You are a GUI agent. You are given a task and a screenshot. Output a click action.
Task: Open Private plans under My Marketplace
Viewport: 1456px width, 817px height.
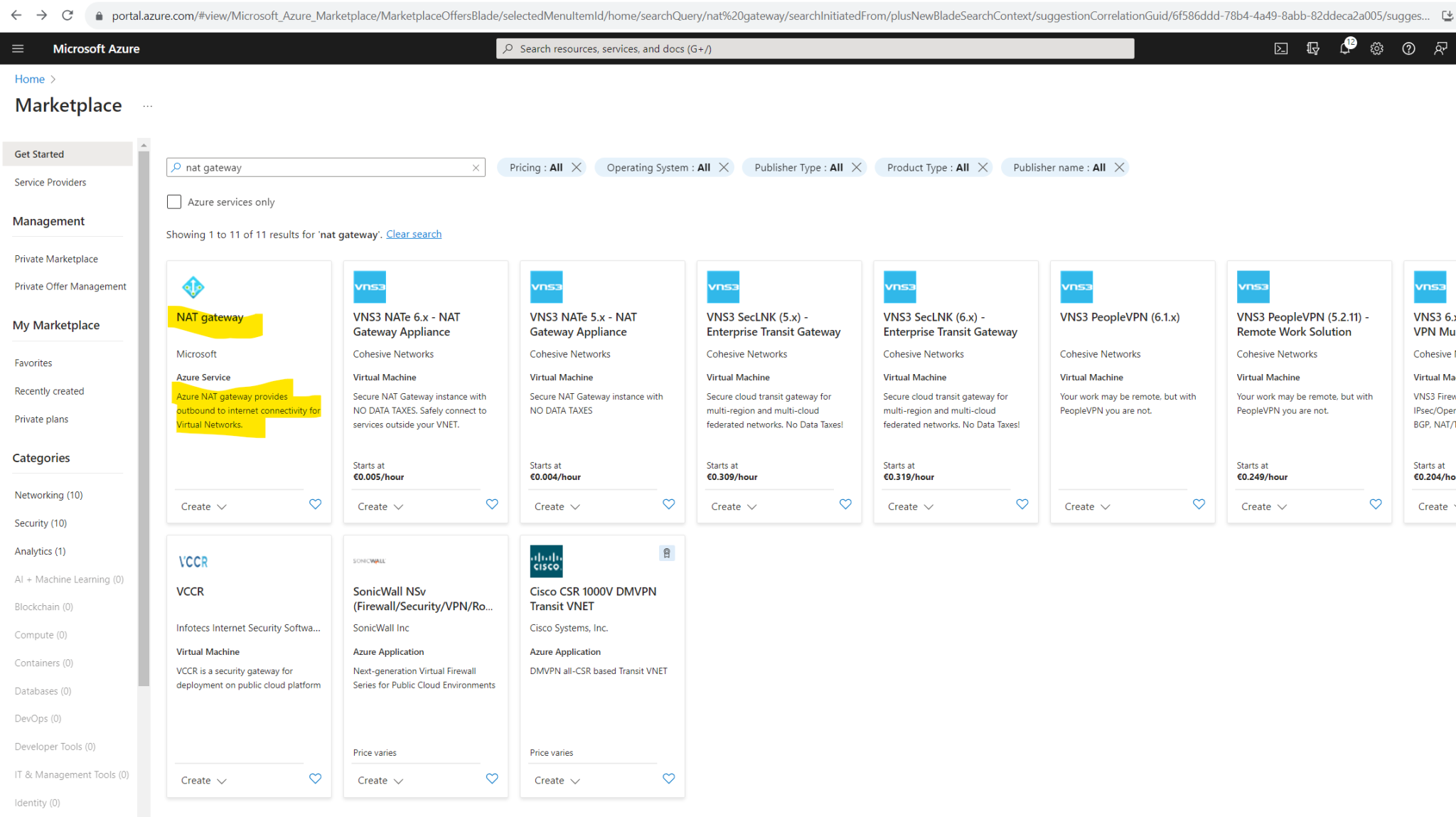tap(41, 420)
